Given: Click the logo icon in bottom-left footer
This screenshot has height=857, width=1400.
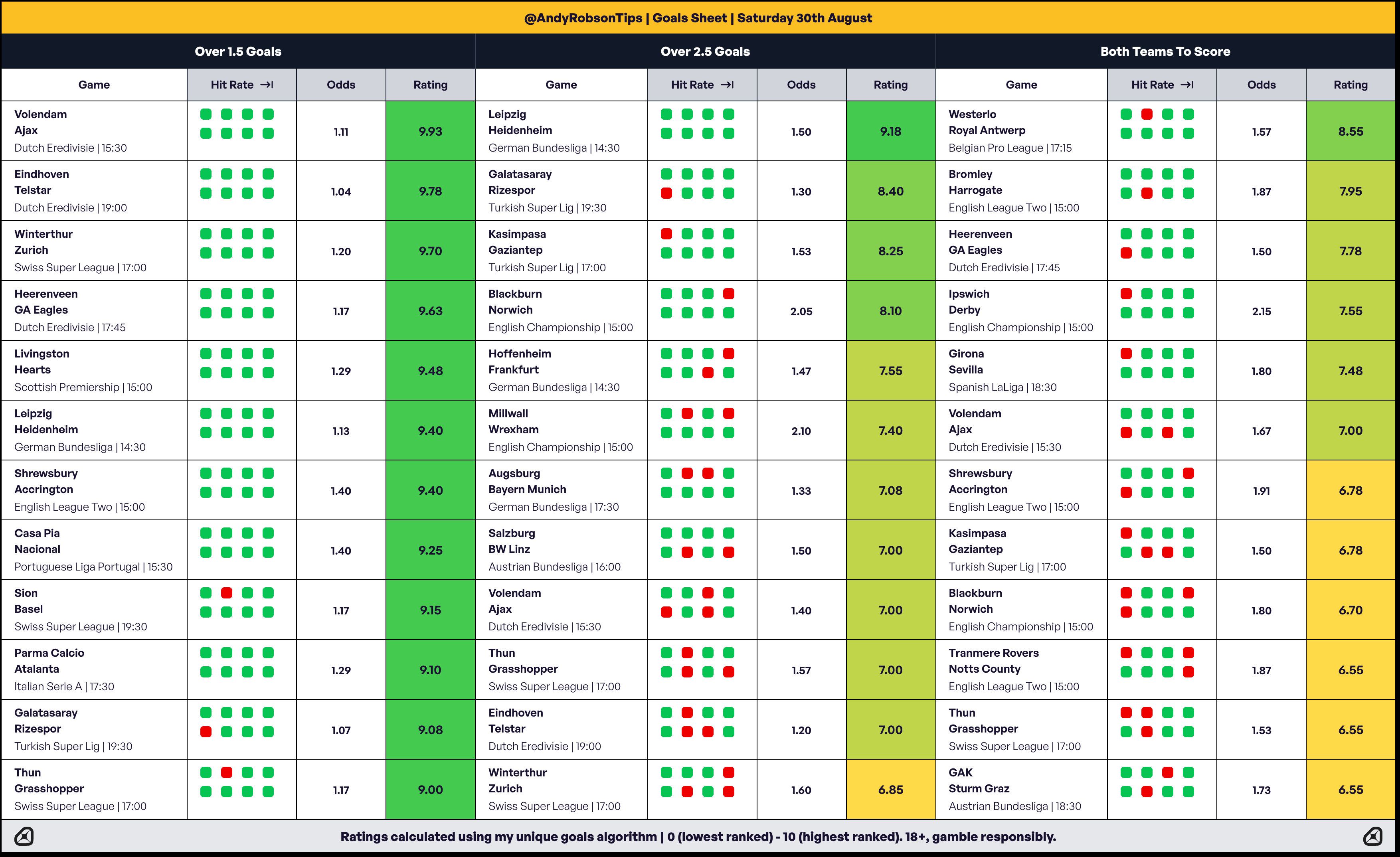Looking at the screenshot, I should (x=24, y=837).
